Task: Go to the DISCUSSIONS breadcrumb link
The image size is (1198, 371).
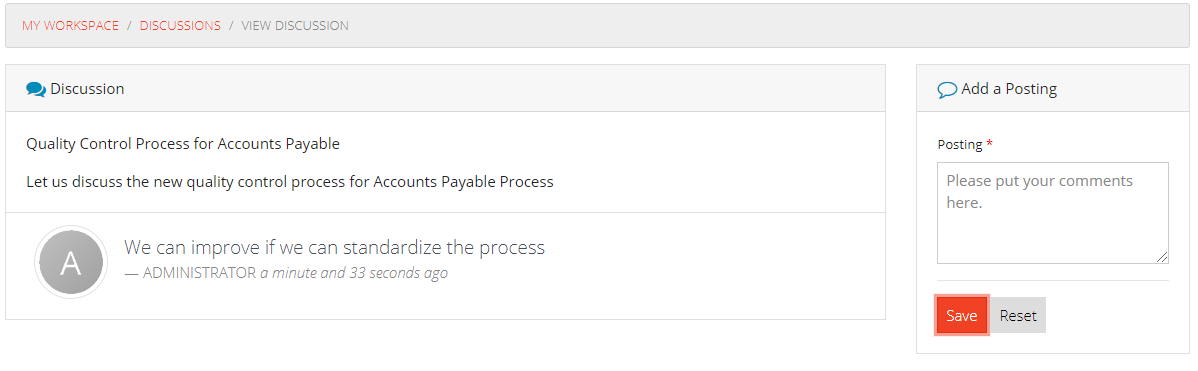Action: coord(180,25)
